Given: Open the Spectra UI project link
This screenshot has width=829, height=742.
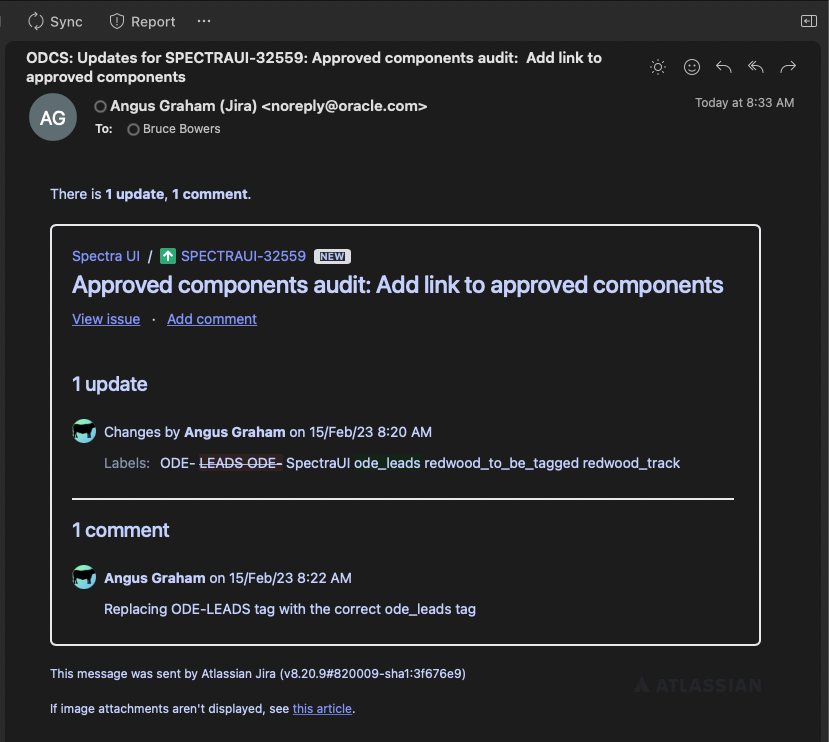Looking at the screenshot, I should (x=106, y=256).
